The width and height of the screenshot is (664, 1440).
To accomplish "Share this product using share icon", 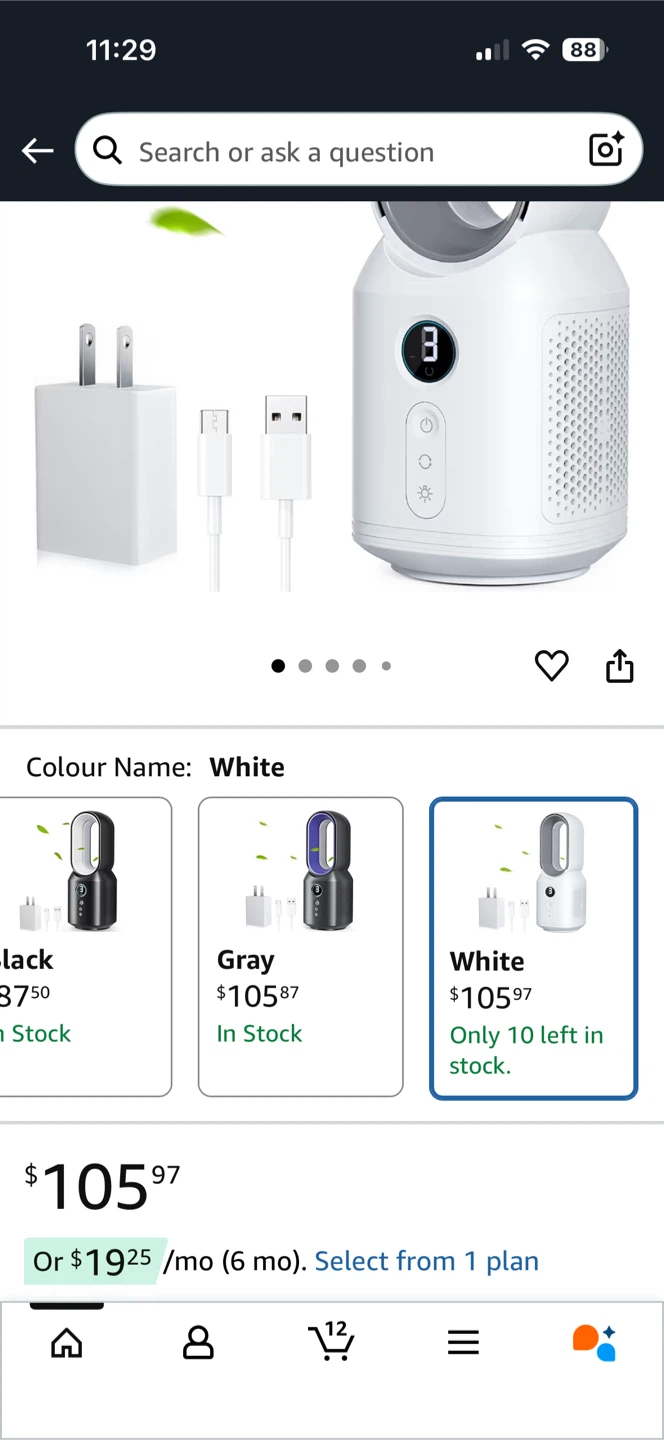I will tap(620, 665).
